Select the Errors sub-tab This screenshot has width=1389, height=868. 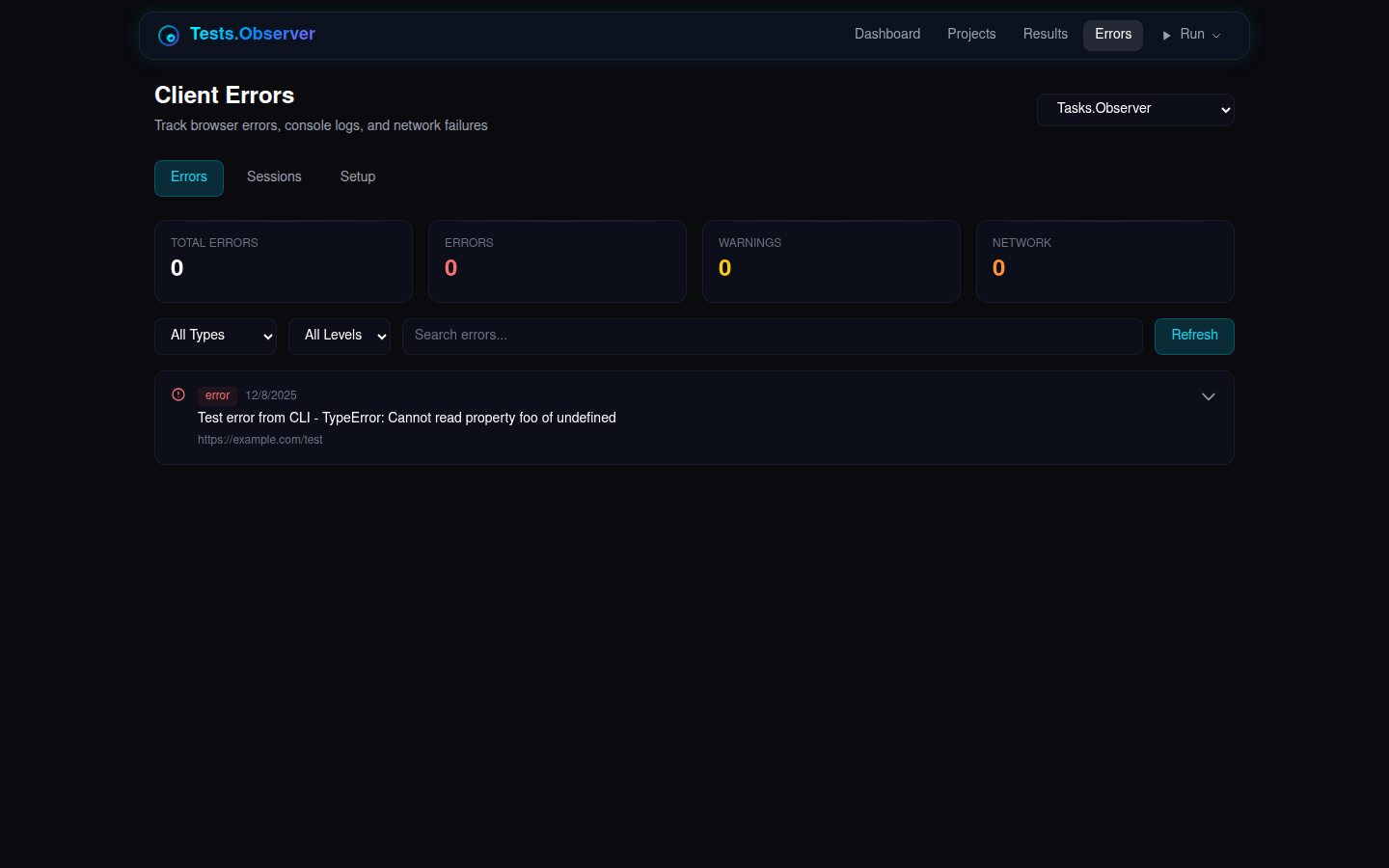[189, 177]
